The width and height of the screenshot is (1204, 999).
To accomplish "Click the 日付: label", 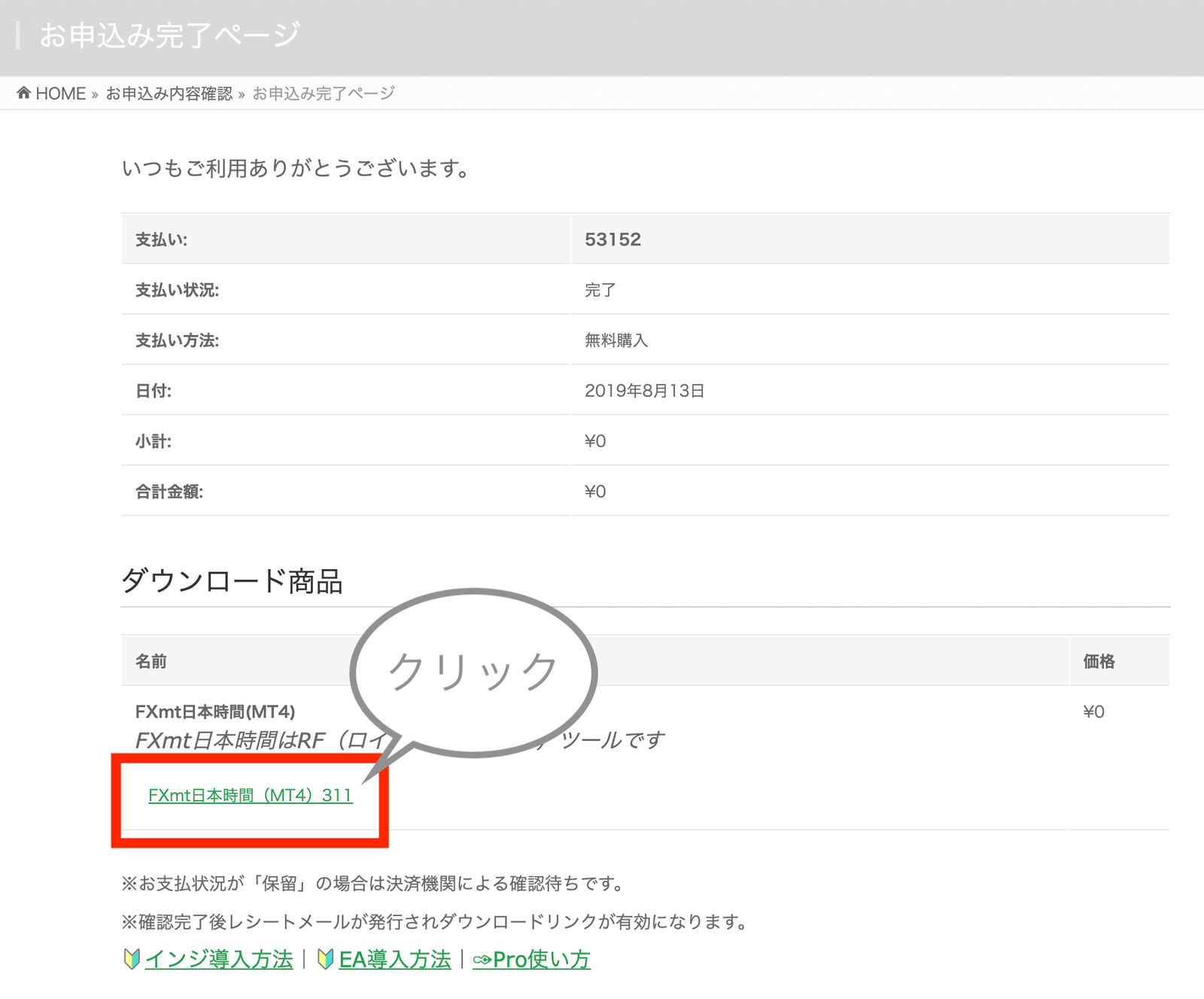I will pyautogui.click(x=154, y=391).
